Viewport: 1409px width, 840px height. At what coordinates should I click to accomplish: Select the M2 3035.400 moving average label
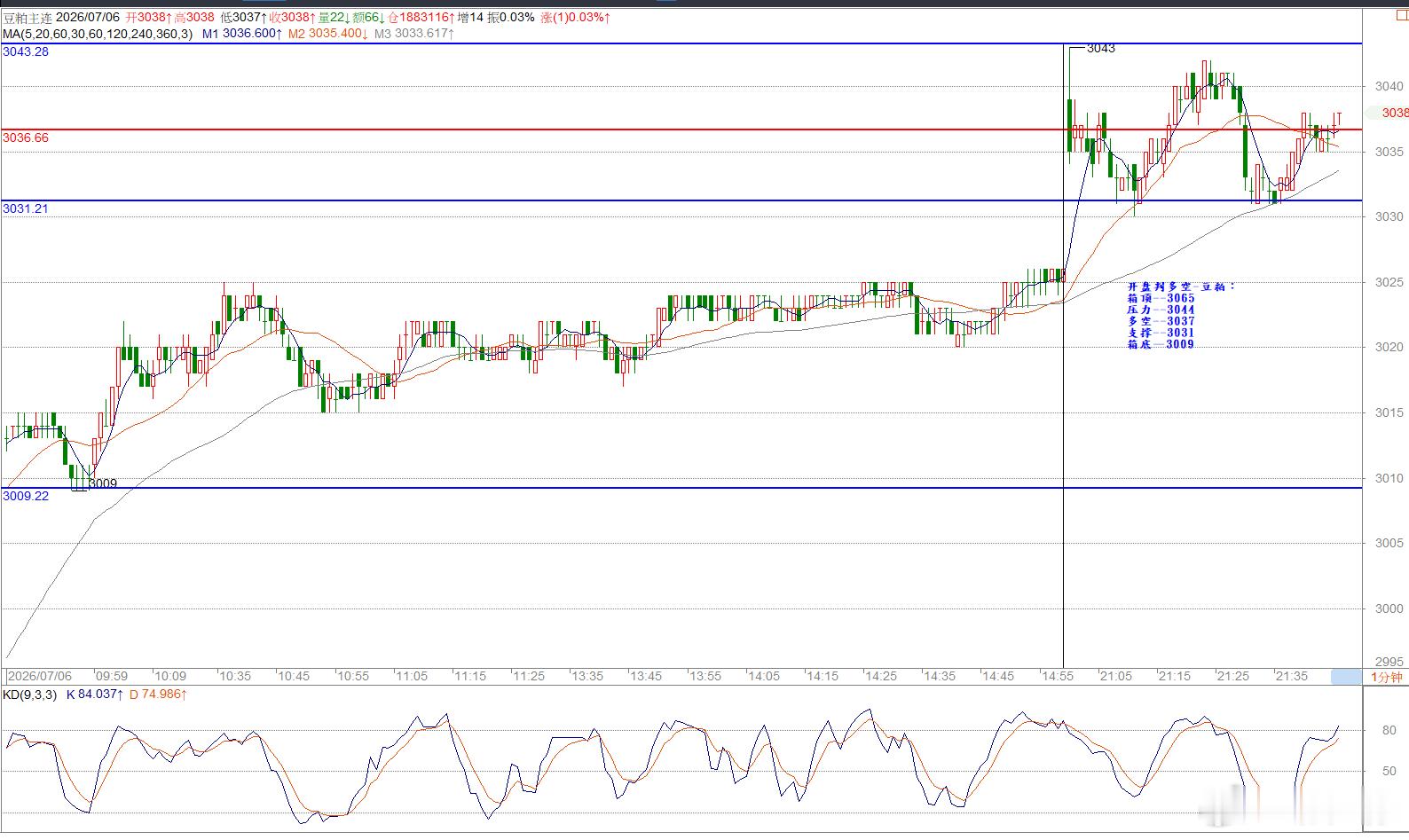(x=328, y=34)
